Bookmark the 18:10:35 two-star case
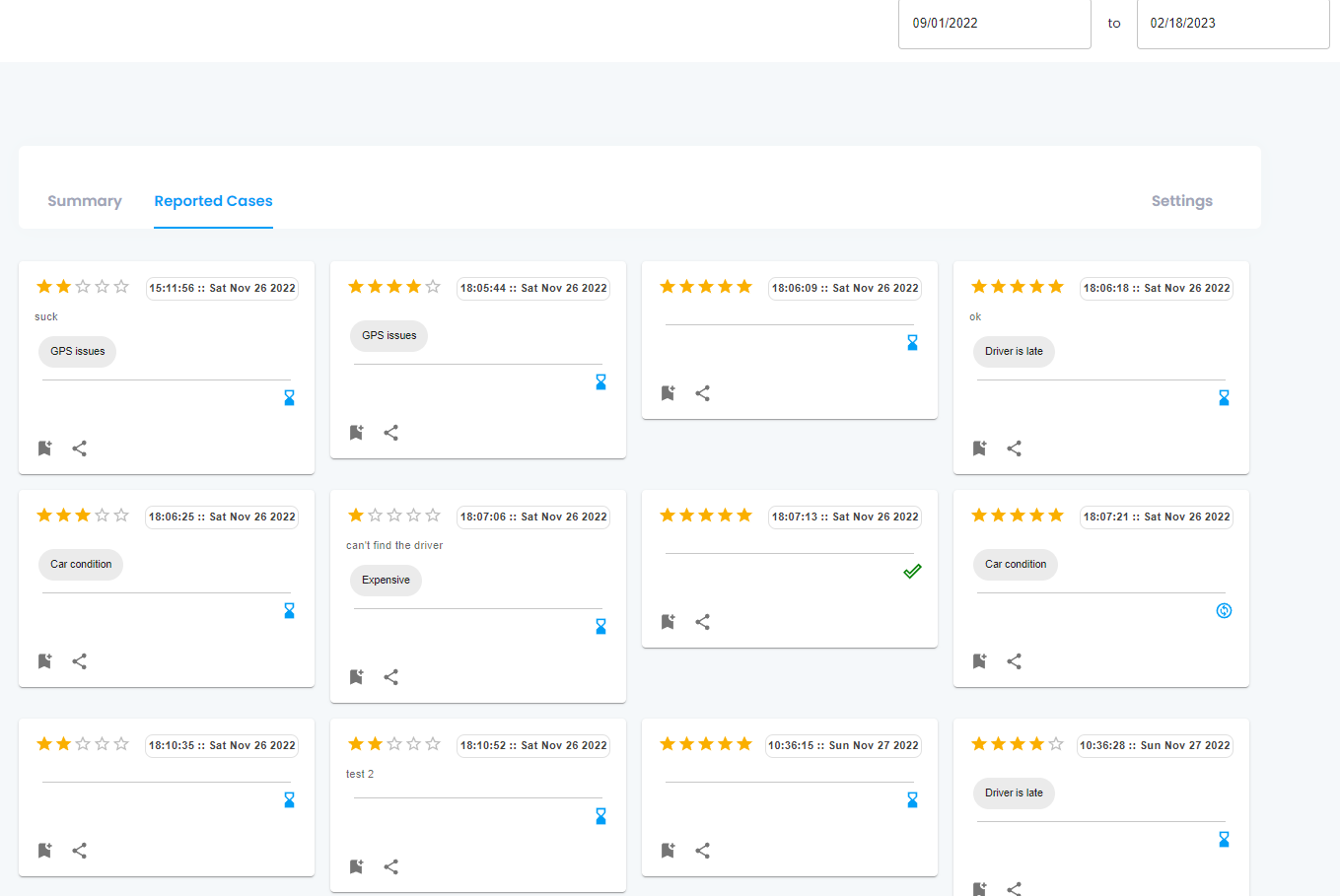 [x=44, y=851]
